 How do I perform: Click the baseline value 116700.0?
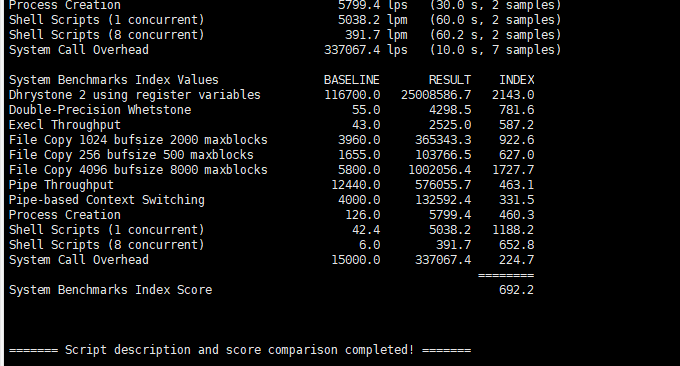352,95
